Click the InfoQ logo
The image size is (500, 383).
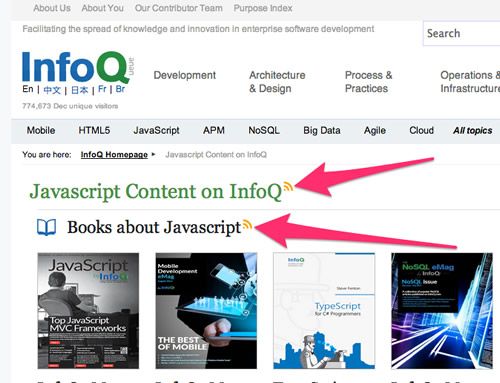pos(75,67)
